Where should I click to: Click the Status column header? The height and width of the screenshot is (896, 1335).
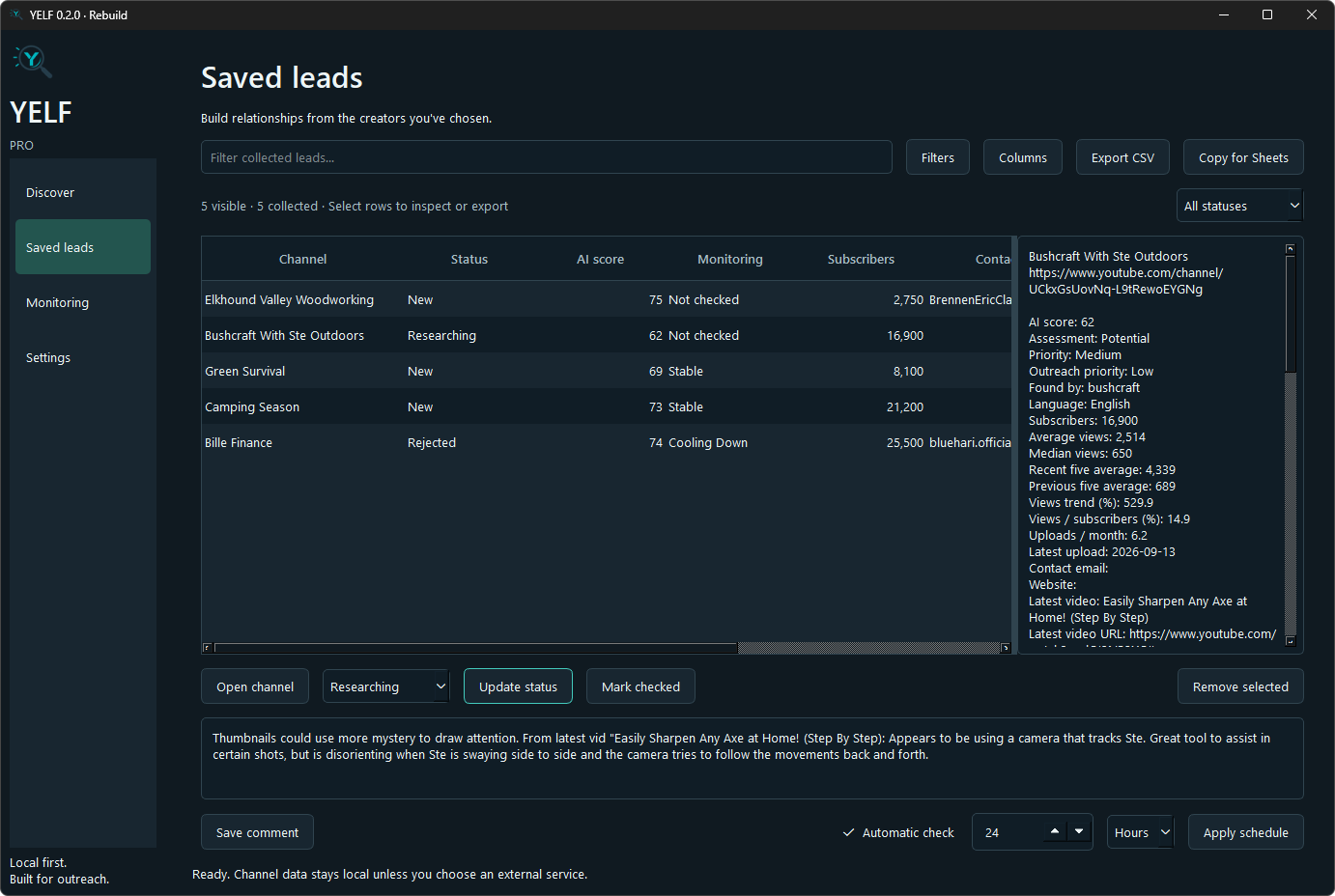point(469,259)
